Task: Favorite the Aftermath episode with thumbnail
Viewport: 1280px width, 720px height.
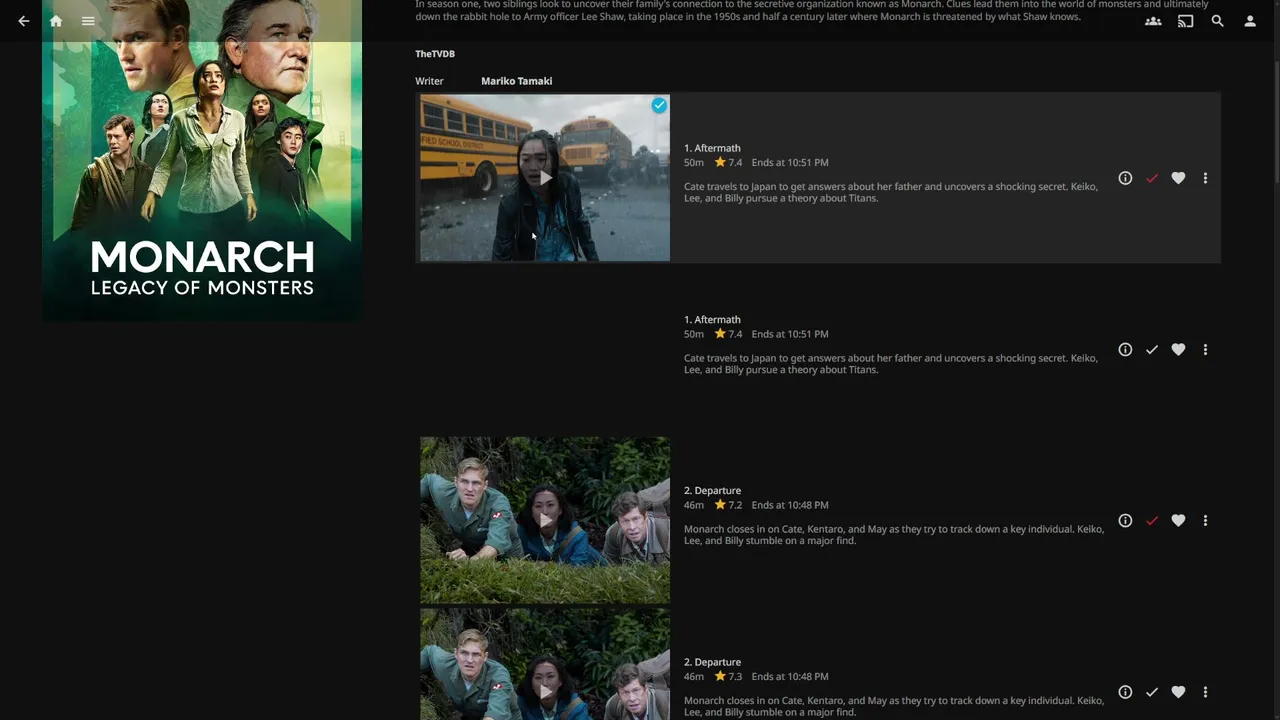Action: [x=1178, y=178]
